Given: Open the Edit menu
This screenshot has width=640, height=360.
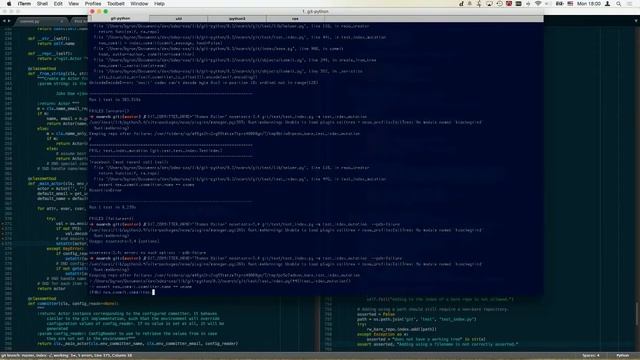Looking at the screenshot, I should [58, 4].
